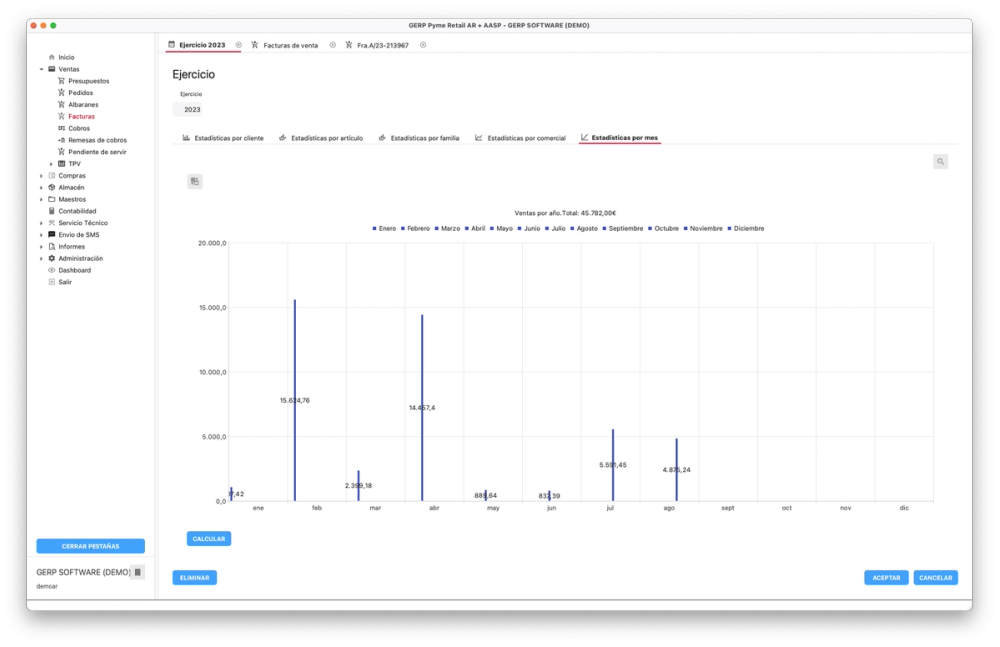Click the building icon next to GERP SOFTWARE (DEMO)
Screen dimensions: 1000x647
coord(138,572)
